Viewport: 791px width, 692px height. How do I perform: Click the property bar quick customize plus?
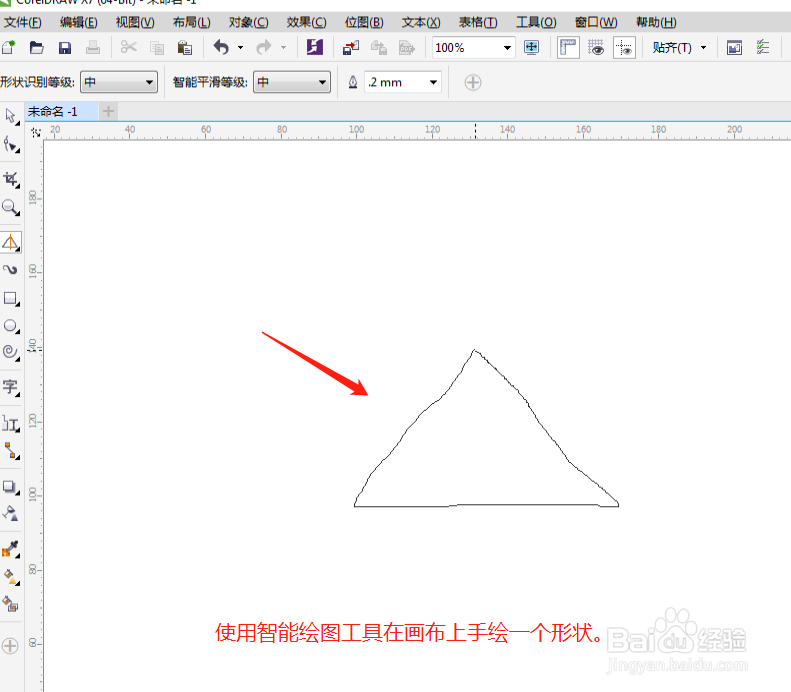tap(473, 82)
